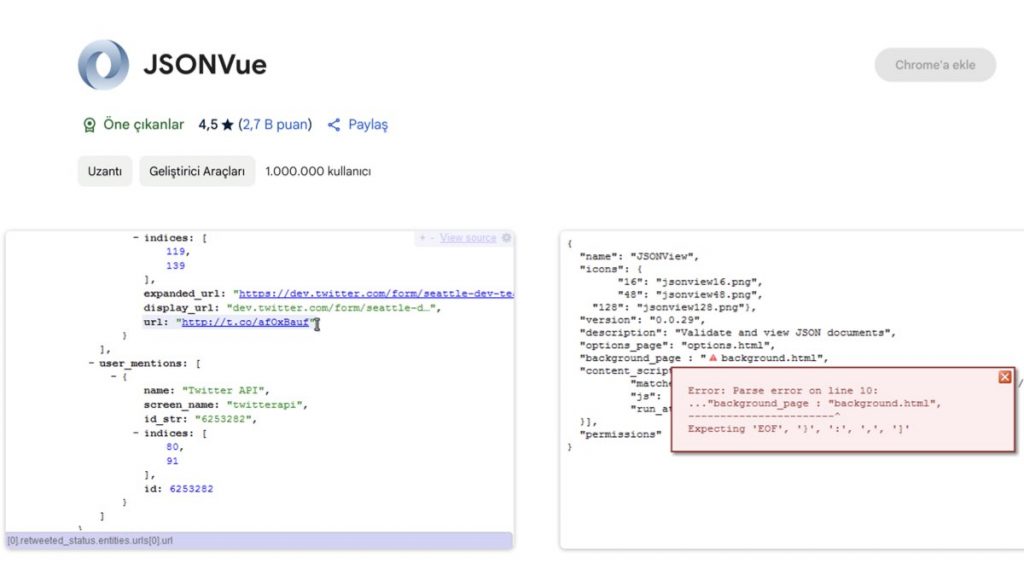Screen dimensions: 1024x576
Task: Click the index value 91
Action: coord(172,461)
